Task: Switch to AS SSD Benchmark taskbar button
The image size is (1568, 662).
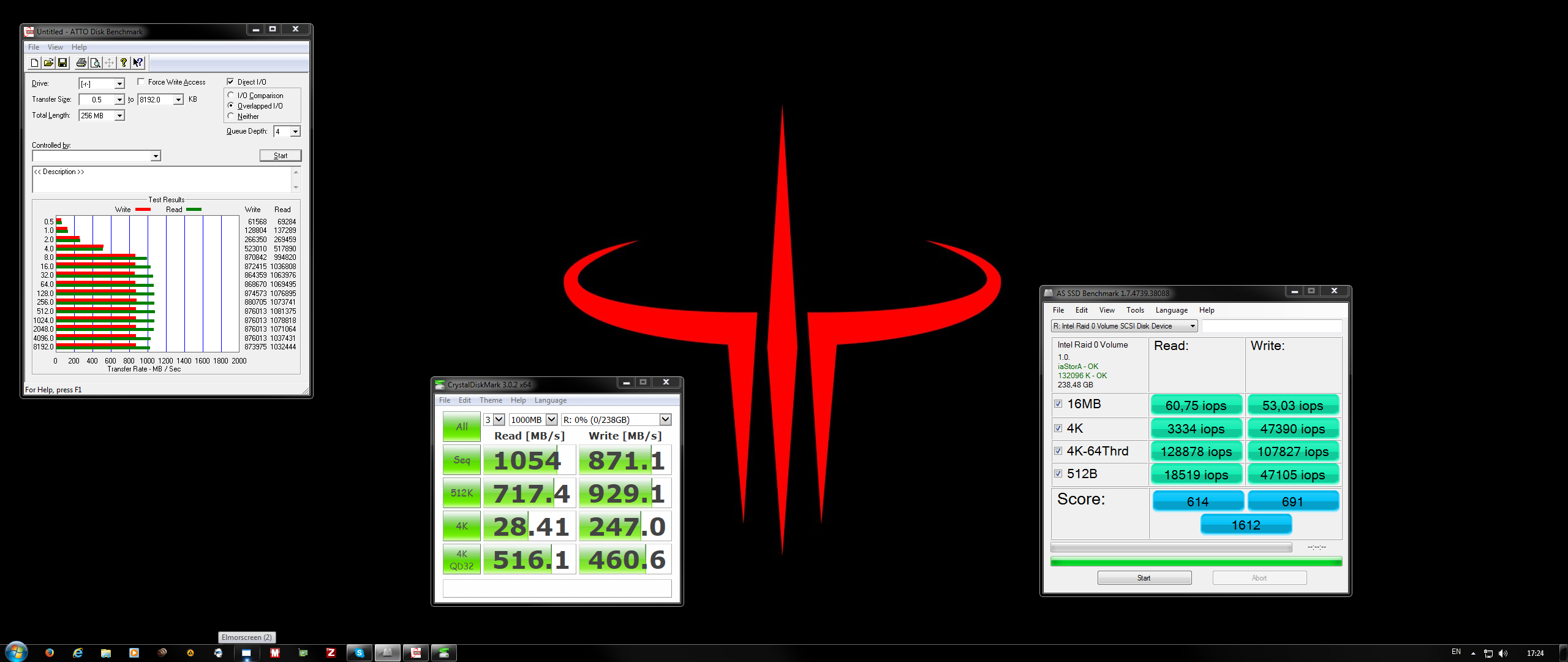Action: [x=388, y=653]
